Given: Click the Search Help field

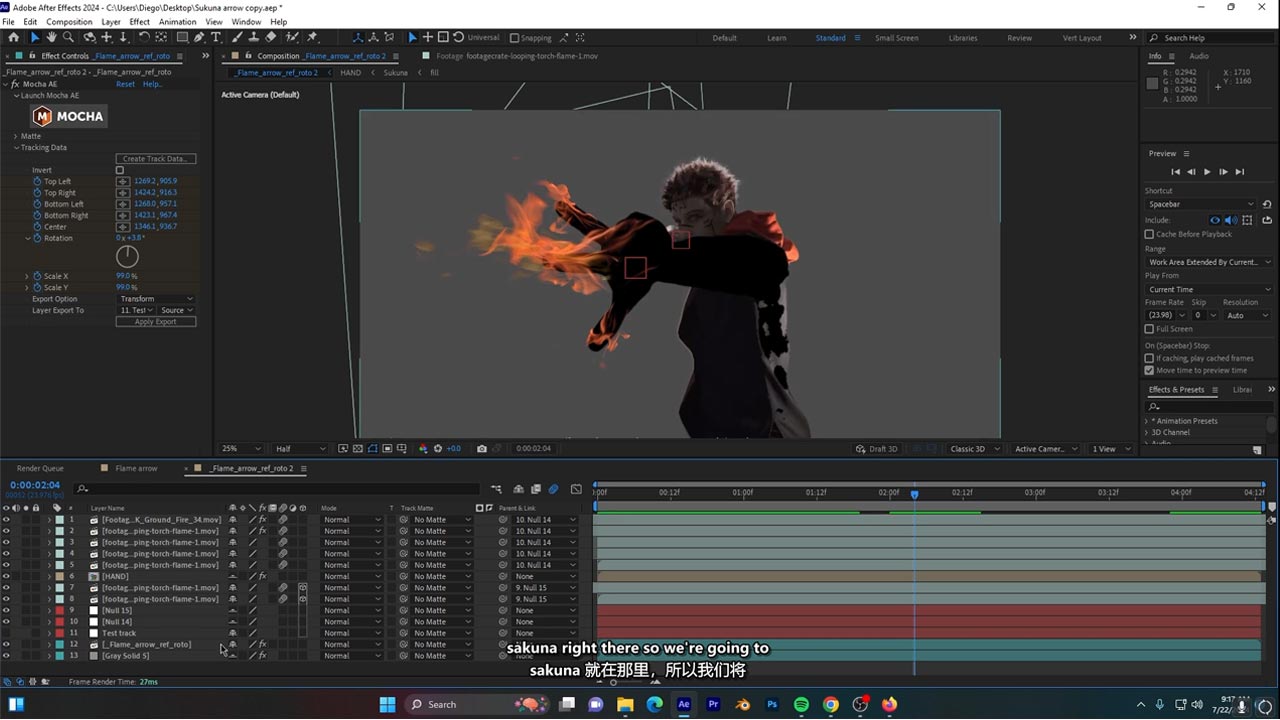Looking at the screenshot, I should pyautogui.click(x=1209, y=38).
